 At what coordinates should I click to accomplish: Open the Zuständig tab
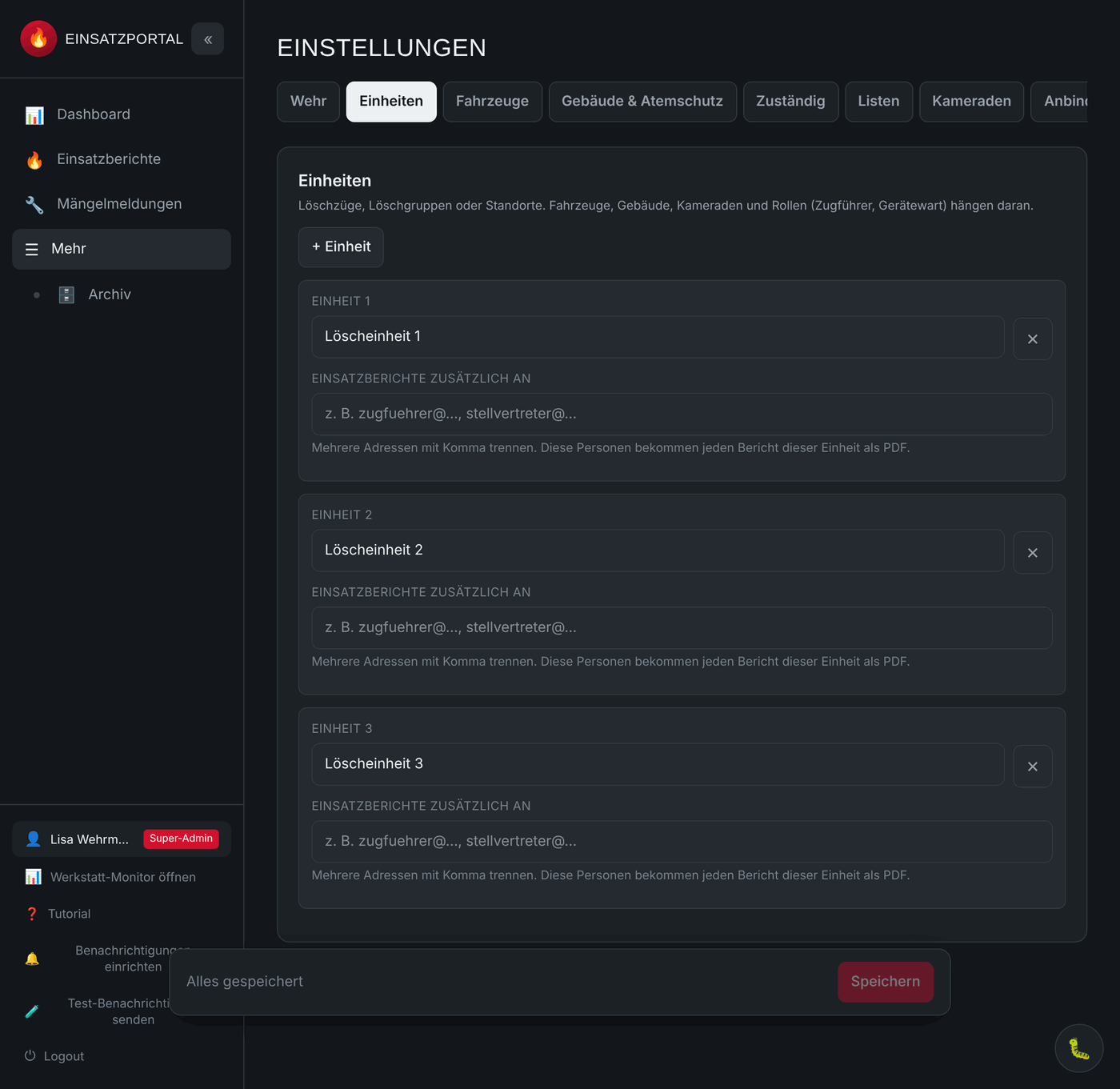coord(790,102)
